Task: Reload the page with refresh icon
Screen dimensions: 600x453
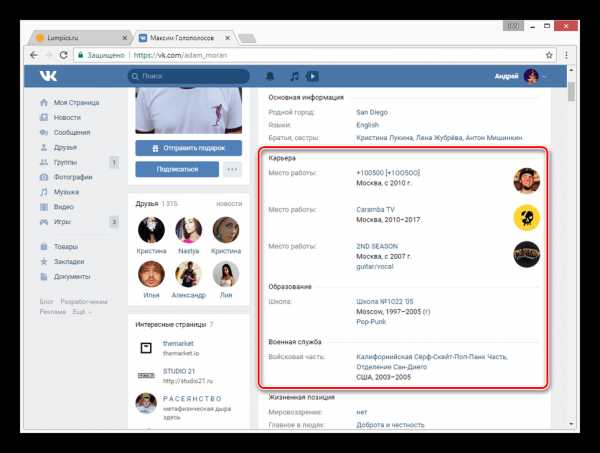Action: [64, 55]
